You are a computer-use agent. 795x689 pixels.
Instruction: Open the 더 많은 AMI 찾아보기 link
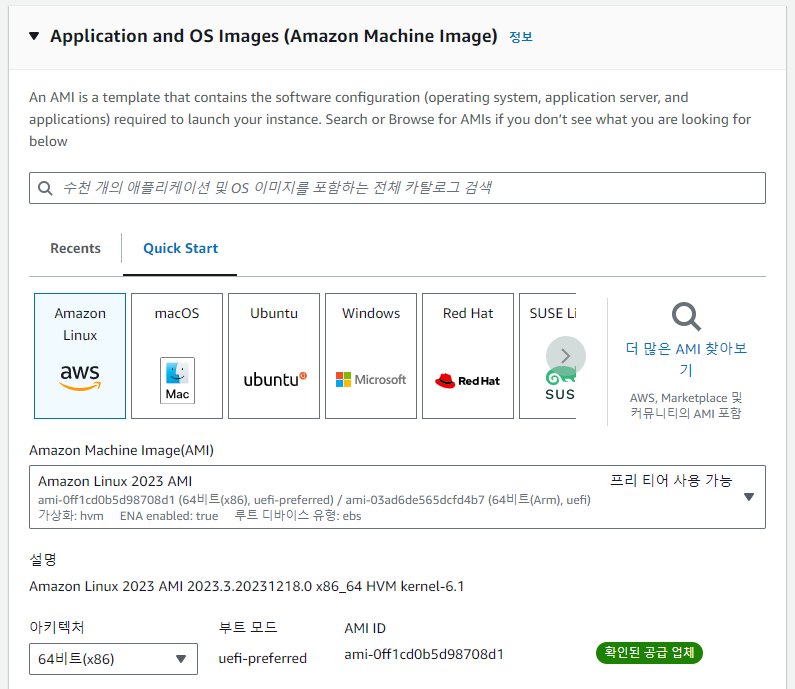tap(686, 359)
